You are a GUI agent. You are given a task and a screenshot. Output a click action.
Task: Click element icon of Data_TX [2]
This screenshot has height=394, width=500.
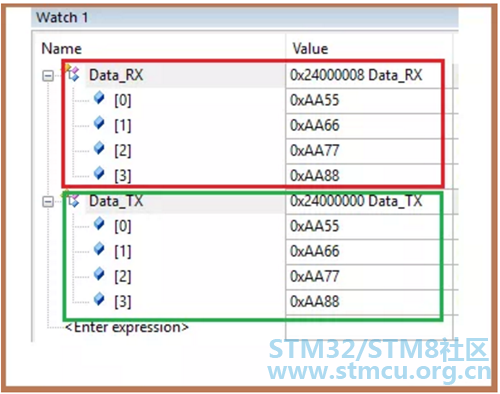(99, 274)
